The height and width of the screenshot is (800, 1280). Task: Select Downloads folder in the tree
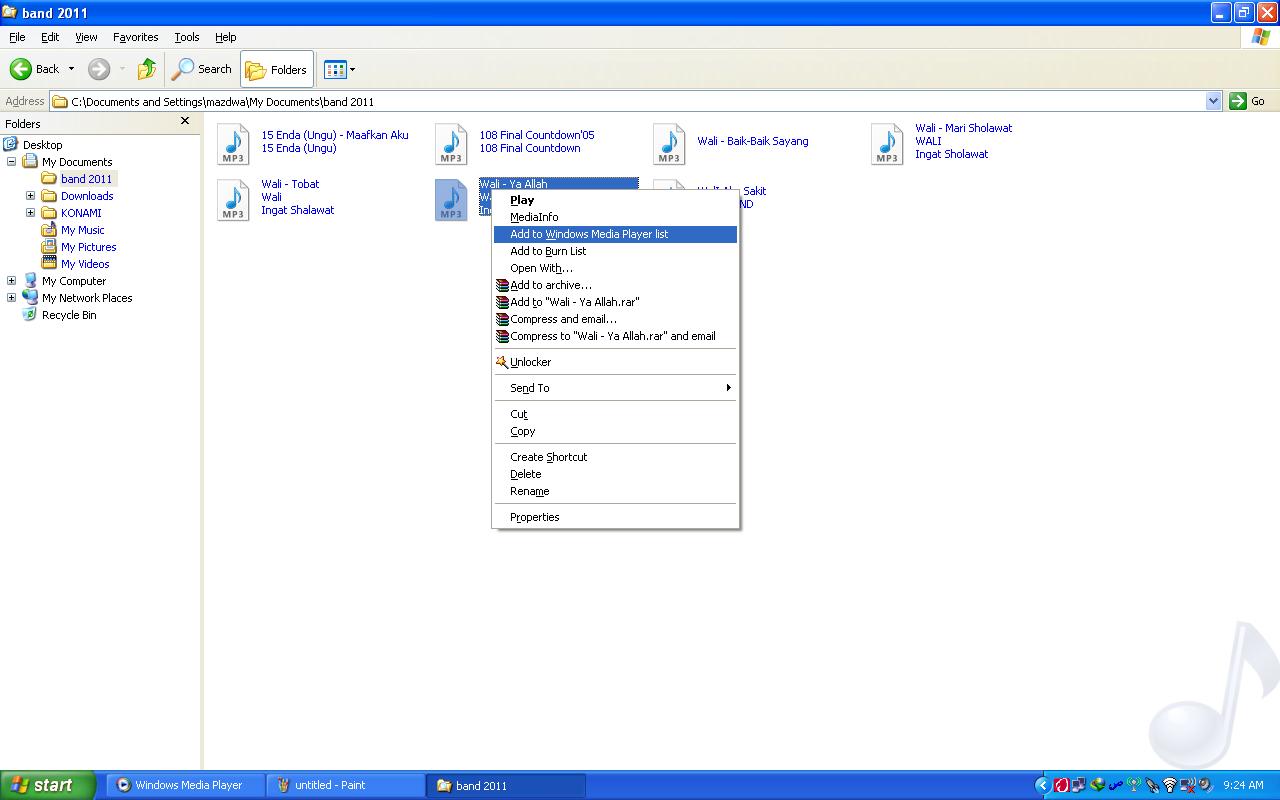pos(87,196)
